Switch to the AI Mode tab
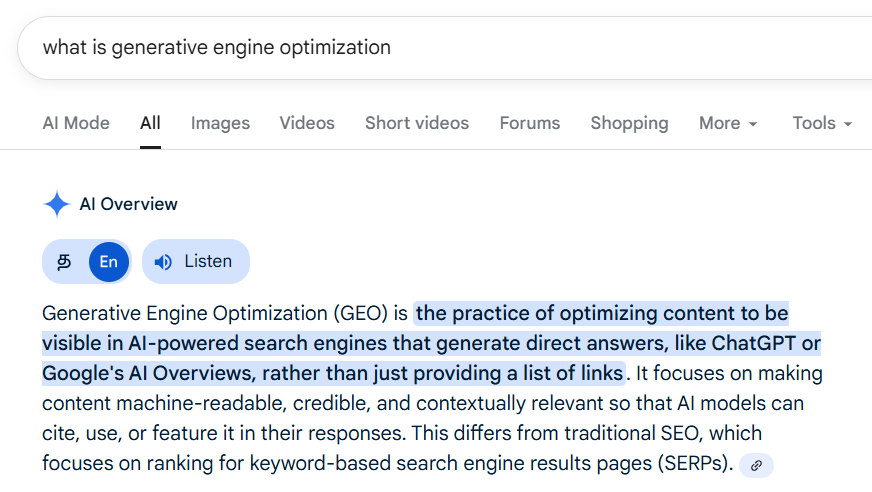 (x=76, y=123)
